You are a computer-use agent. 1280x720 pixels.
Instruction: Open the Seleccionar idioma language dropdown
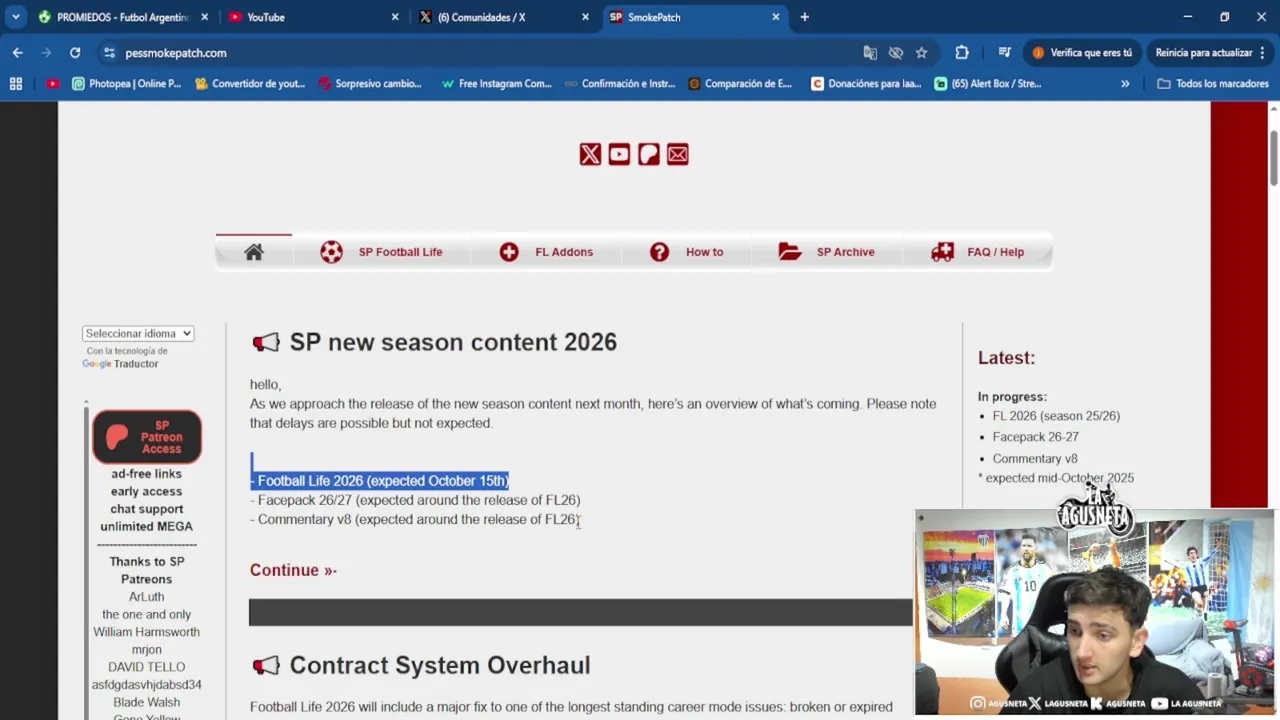[x=138, y=333]
